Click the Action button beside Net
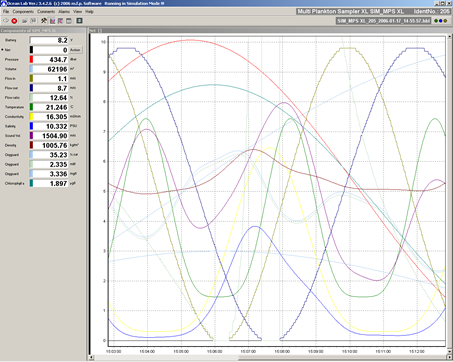 coord(75,50)
